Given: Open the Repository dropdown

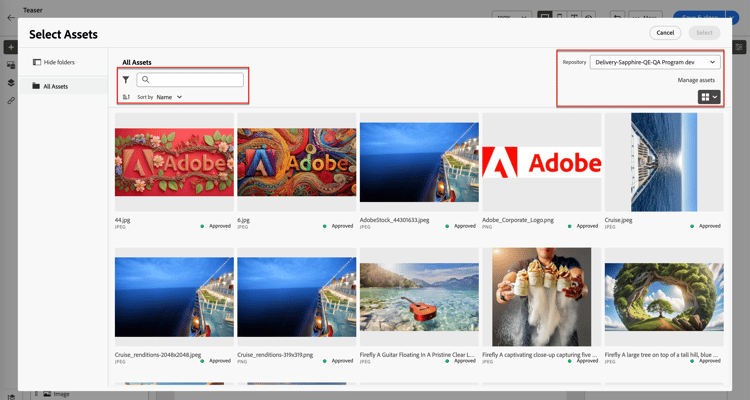Looking at the screenshot, I should (655, 62).
